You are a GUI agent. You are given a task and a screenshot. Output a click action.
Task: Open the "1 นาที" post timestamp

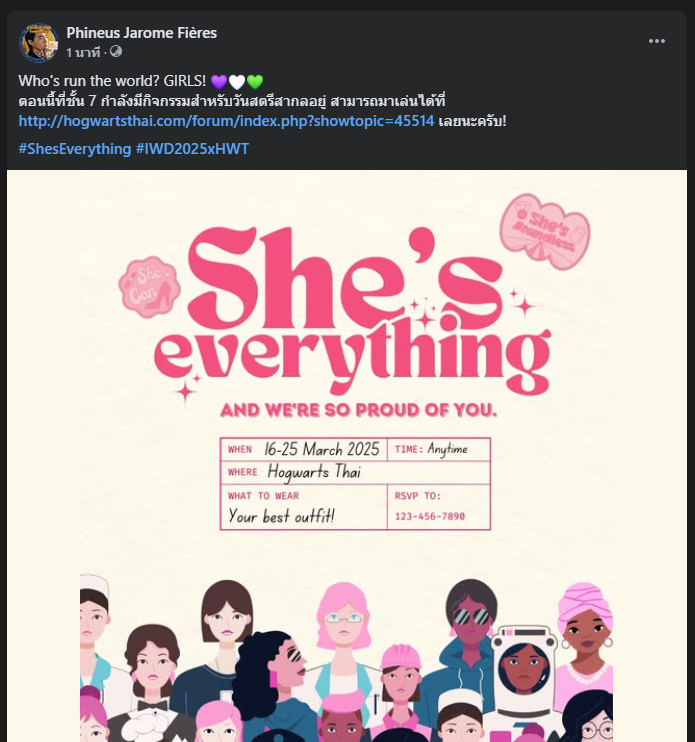[85, 51]
